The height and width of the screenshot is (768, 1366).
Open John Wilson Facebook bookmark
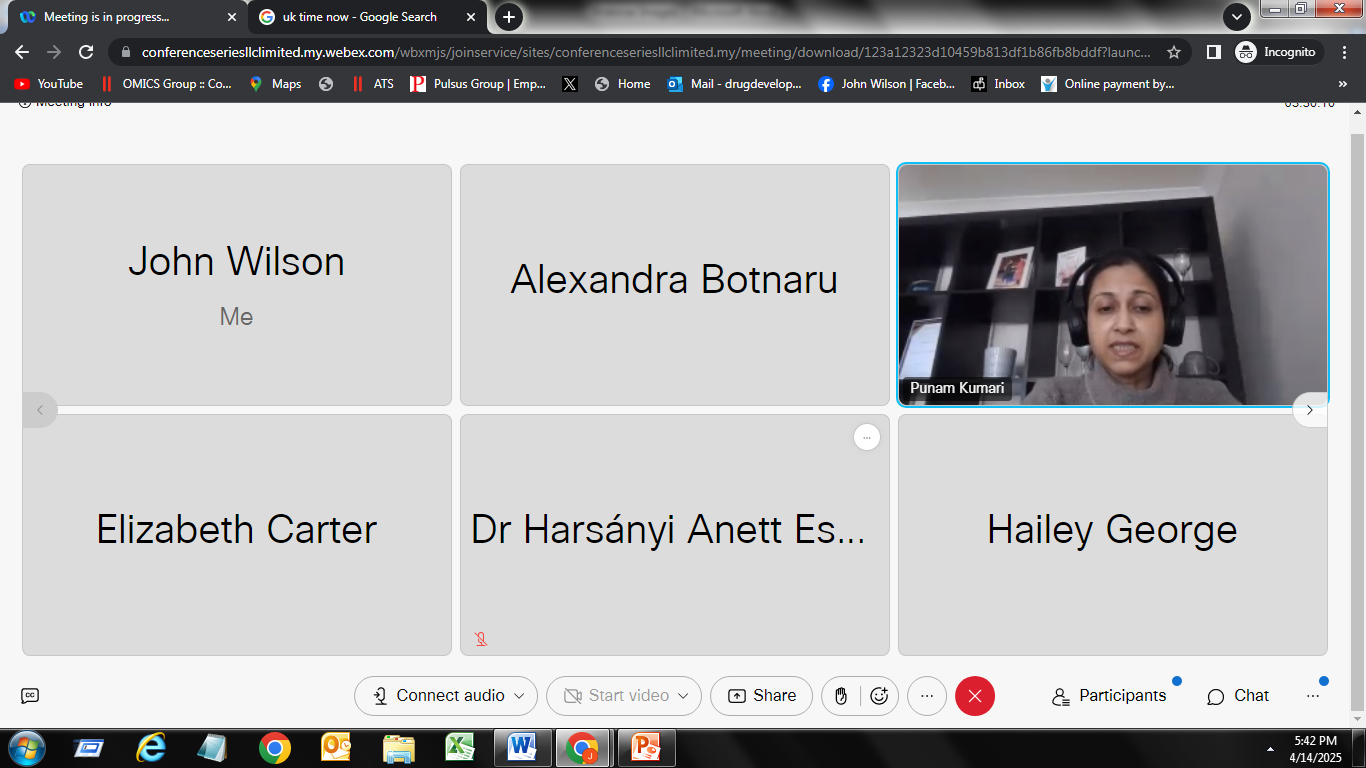pos(886,84)
